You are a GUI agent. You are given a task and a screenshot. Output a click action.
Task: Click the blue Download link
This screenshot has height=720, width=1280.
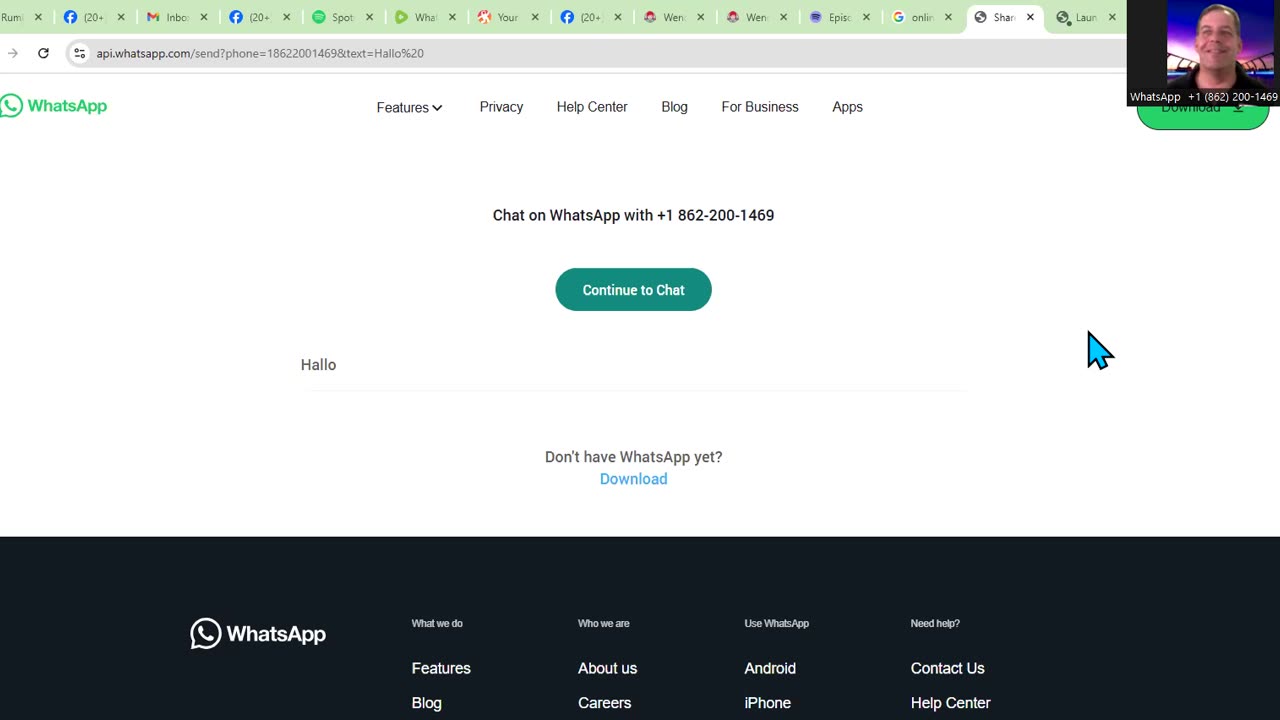633,479
